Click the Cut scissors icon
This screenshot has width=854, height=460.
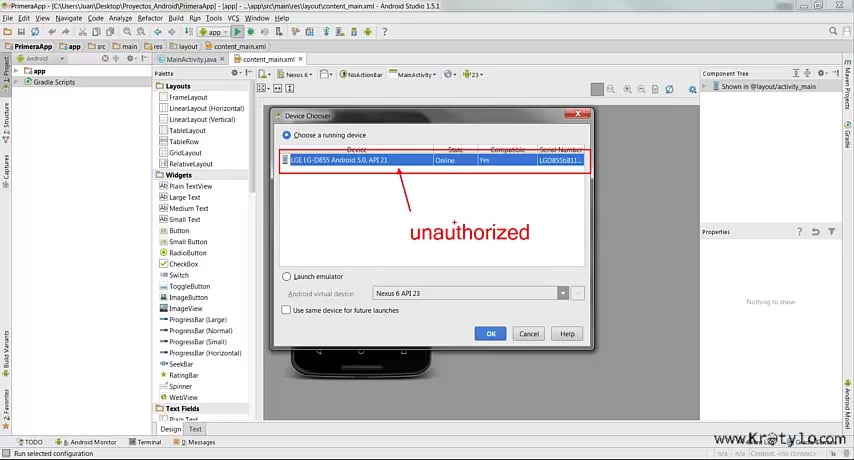coord(82,32)
